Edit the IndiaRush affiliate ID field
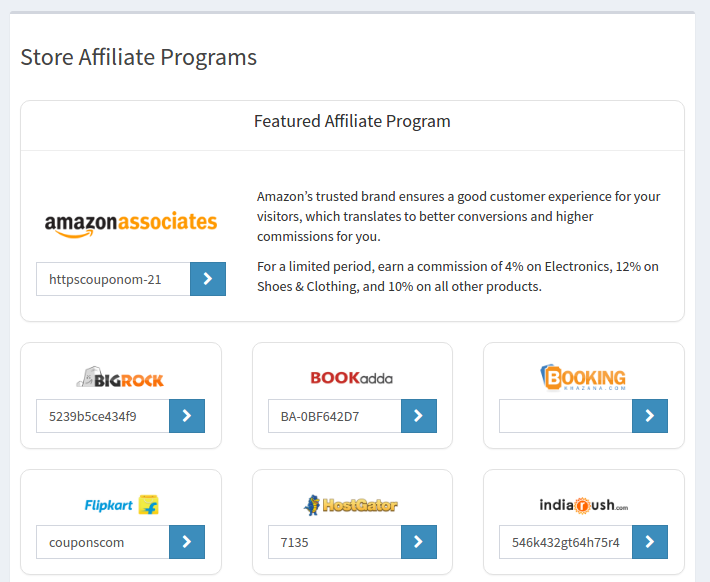Viewport: 710px width, 582px height. (x=566, y=542)
